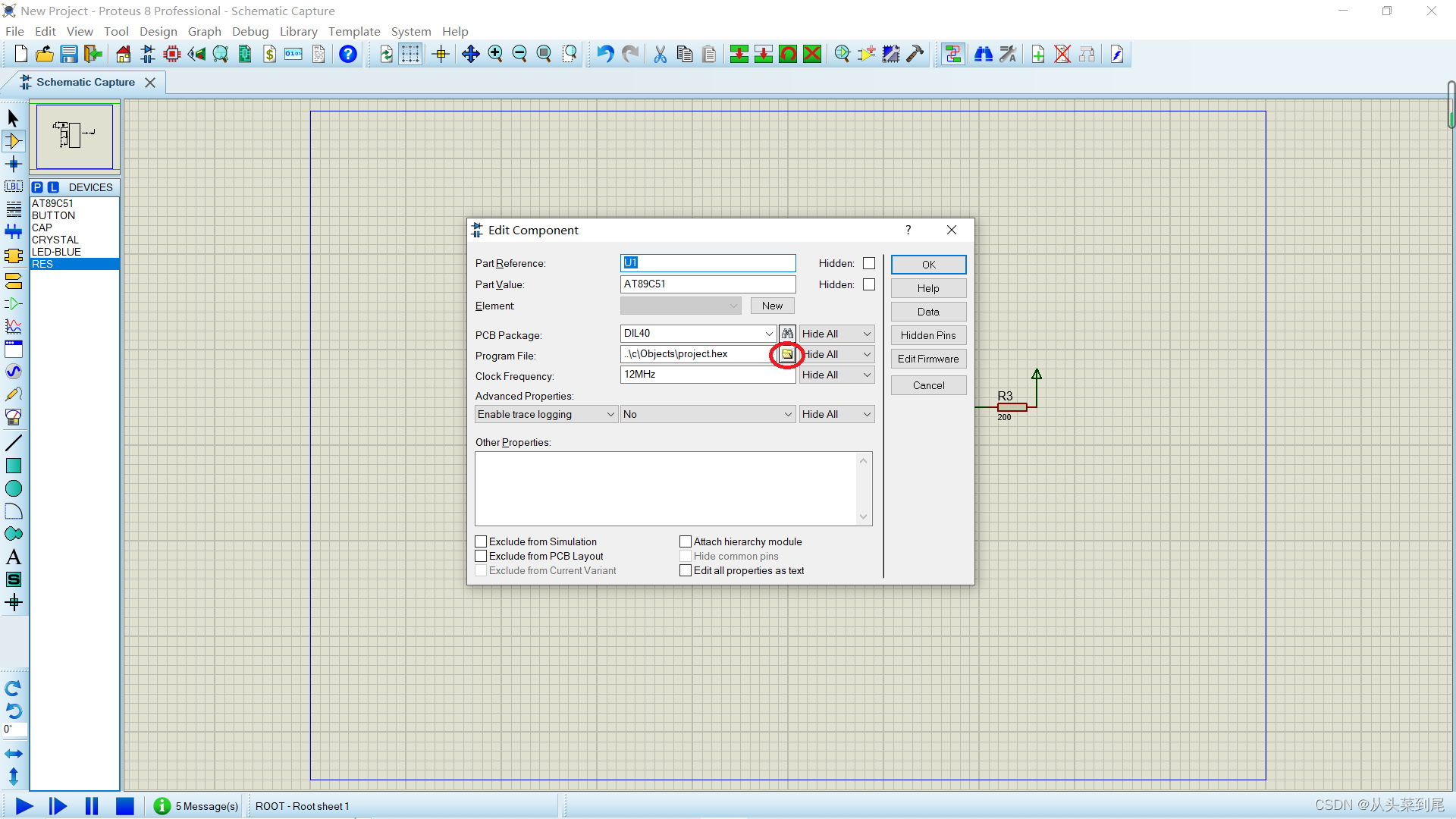This screenshot has width=1456, height=819.
Task: Open Hide All dropdown for PCB Package
Action: click(x=836, y=334)
